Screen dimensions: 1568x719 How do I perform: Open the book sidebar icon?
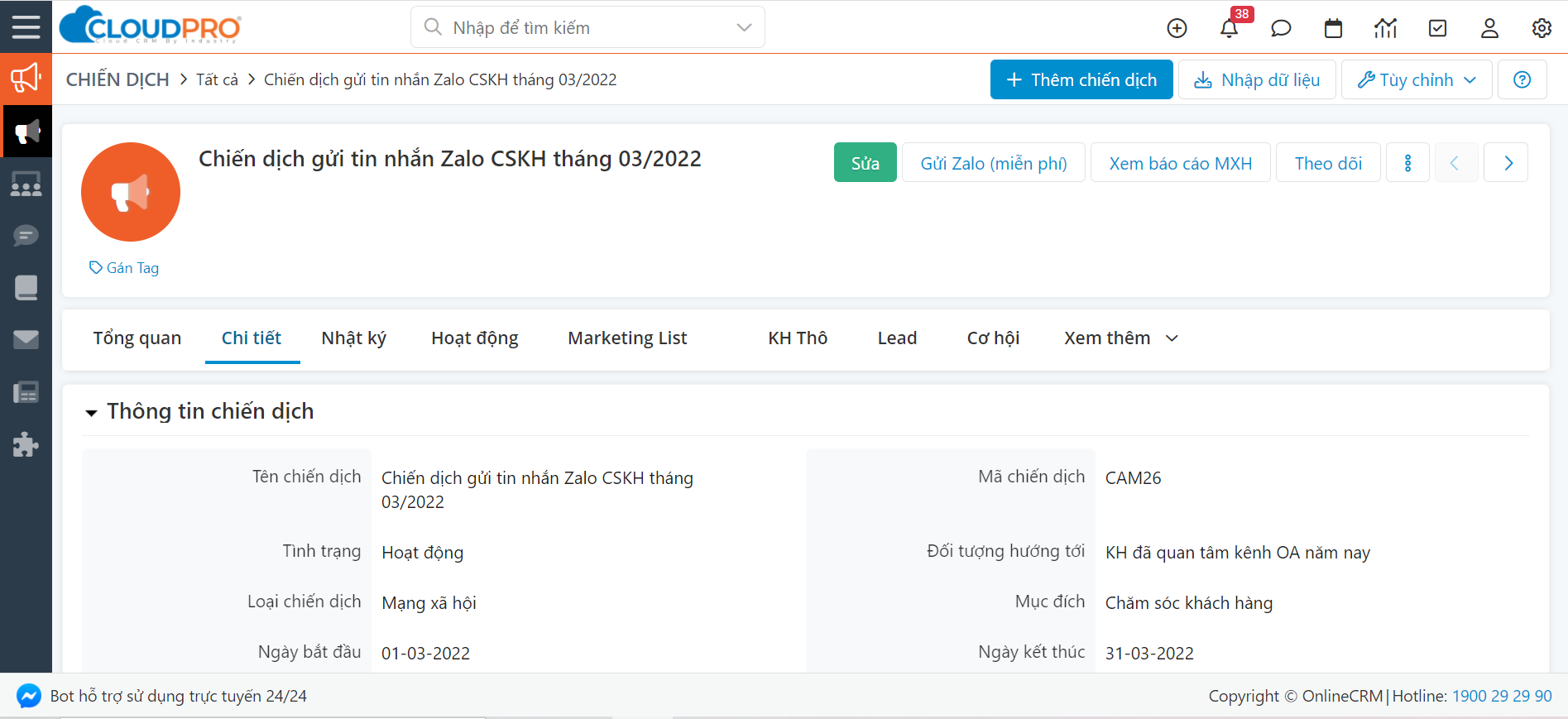[x=26, y=288]
